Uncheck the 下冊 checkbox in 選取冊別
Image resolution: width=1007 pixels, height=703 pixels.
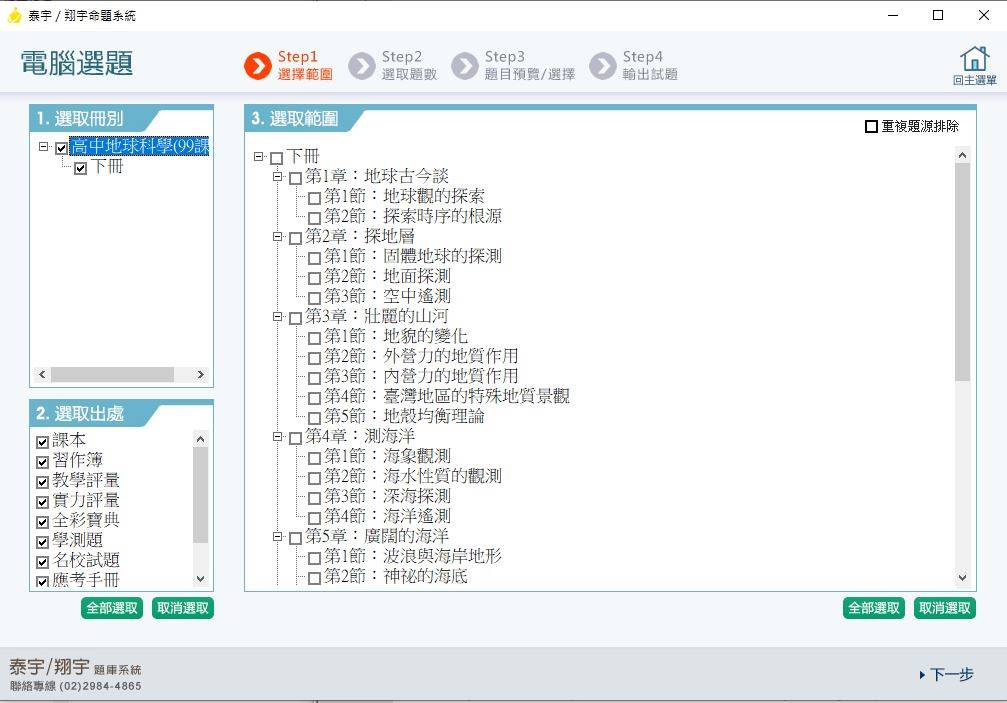[x=80, y=169]
